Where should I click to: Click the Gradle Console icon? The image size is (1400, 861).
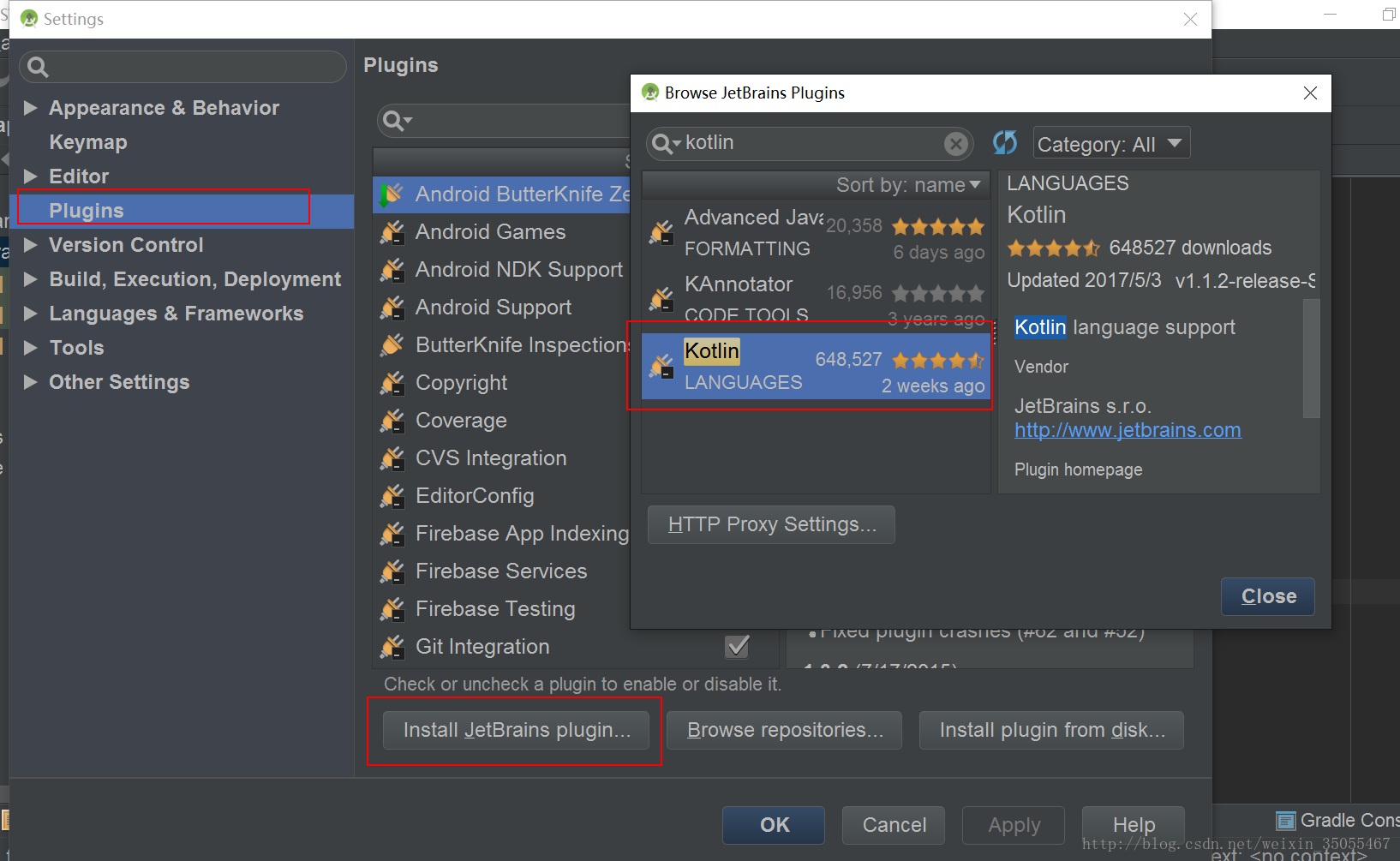tap(1285, 821)
